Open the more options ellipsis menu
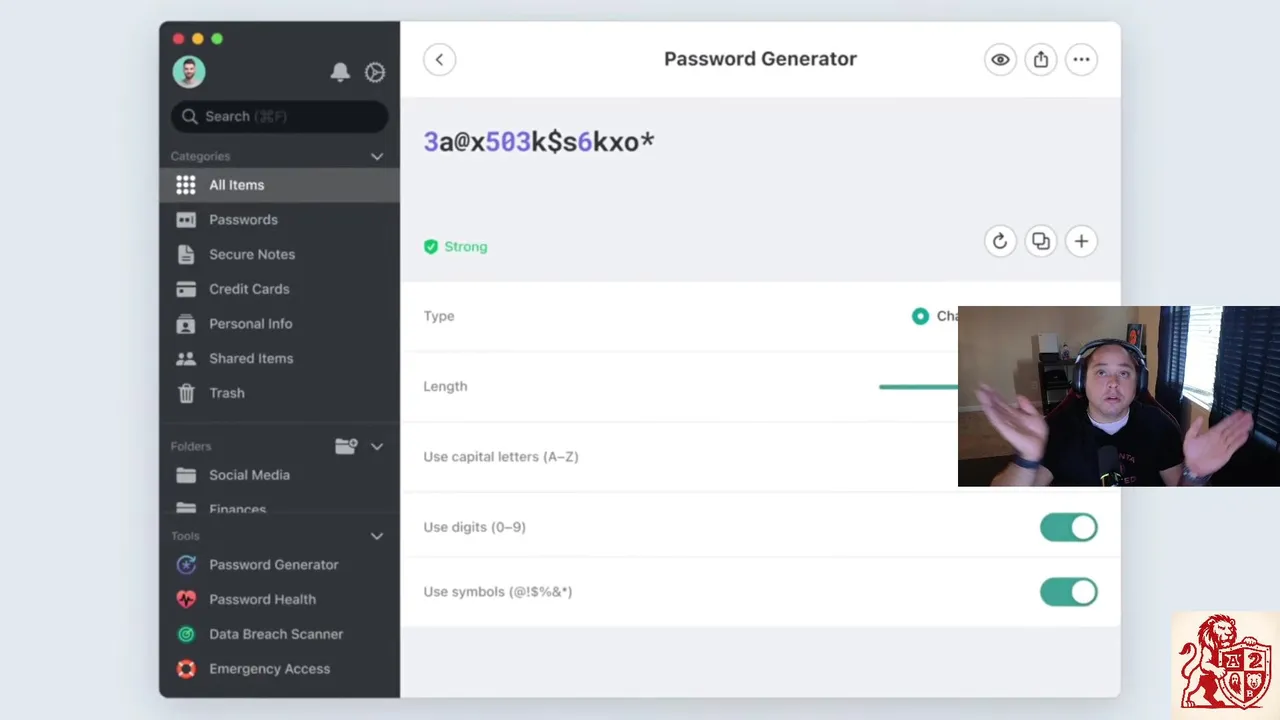The height and width of the screenshot is (720, 1280). click(x=1081, y=59)
